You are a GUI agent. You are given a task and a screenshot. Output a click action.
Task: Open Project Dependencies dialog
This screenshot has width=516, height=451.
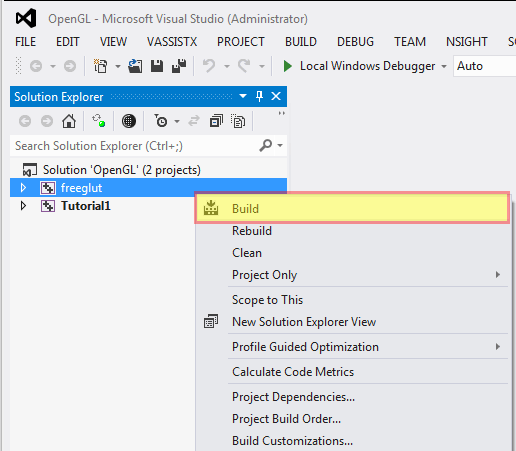point(353,397)
